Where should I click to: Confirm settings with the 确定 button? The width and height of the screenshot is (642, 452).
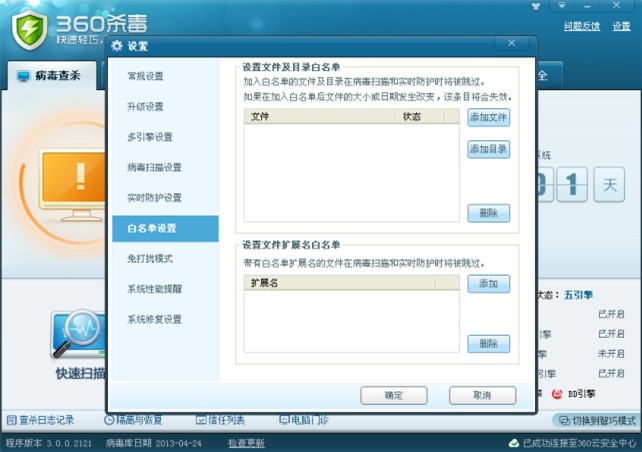pyautogui.click(x=393, y=395)
